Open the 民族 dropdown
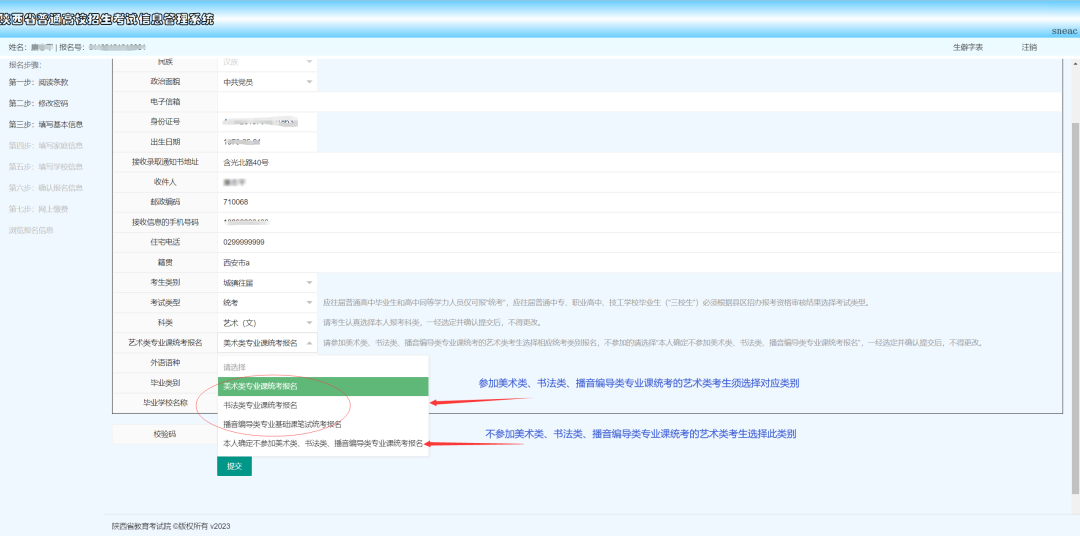 267,62
